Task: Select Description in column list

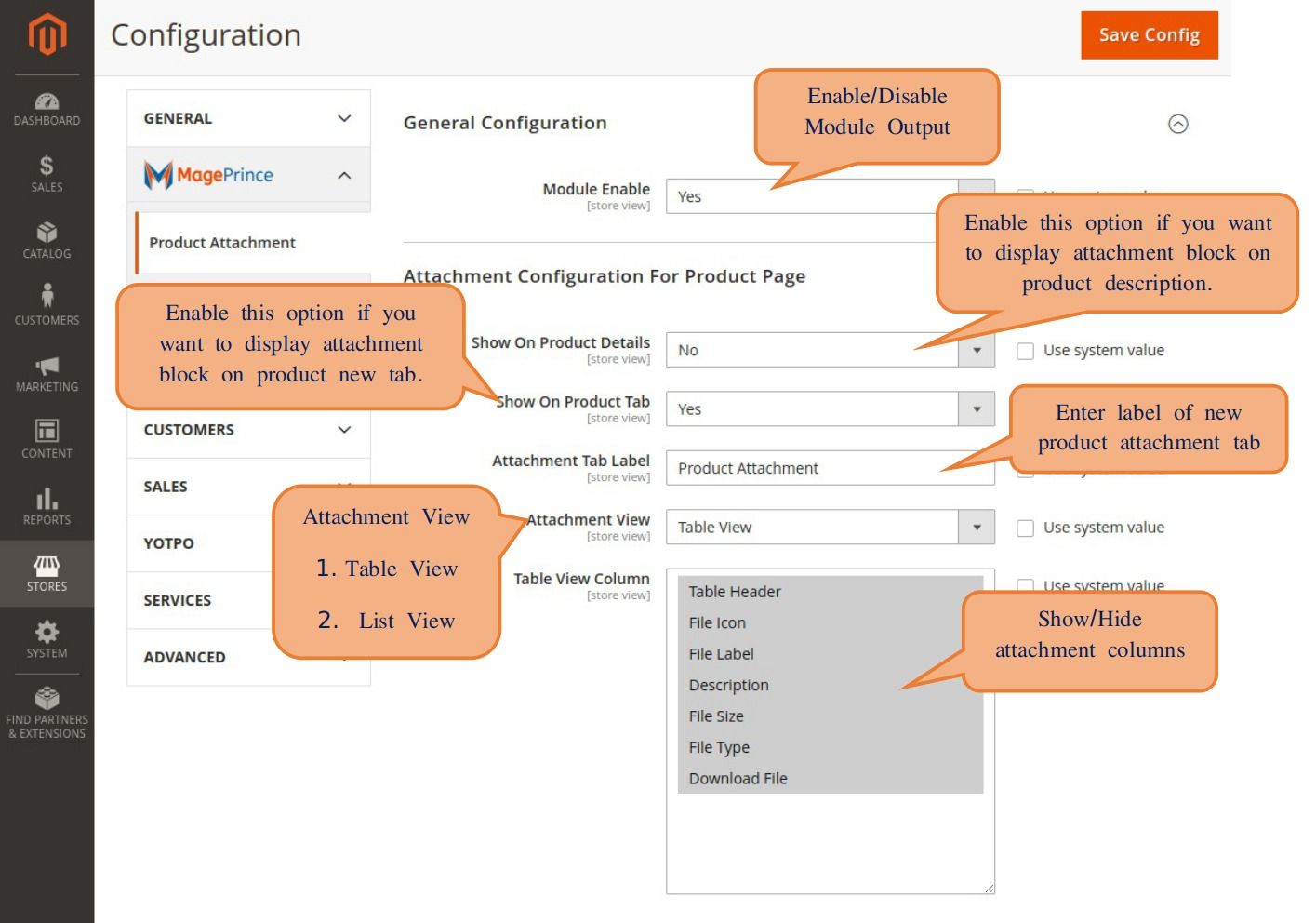Action: tap(831, 685)
